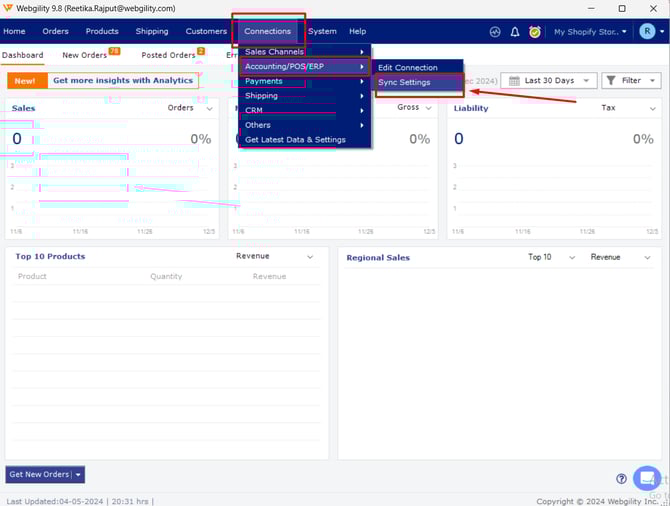Click the activity monitor pulse icon

tap(495, 32)
